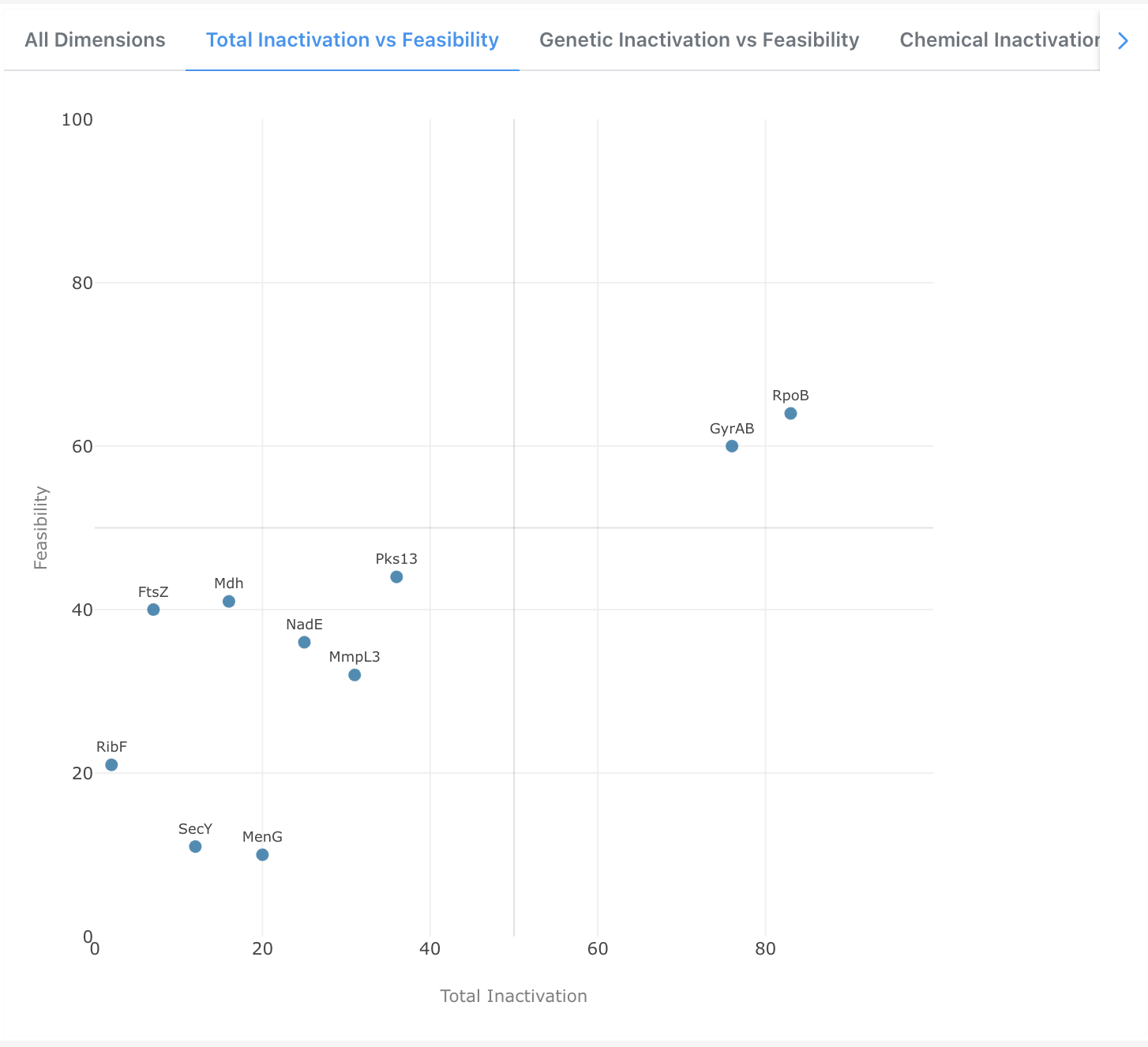1148x1047 pixels.
Task: Click the RpoB data point
Action: coord(790,414)
